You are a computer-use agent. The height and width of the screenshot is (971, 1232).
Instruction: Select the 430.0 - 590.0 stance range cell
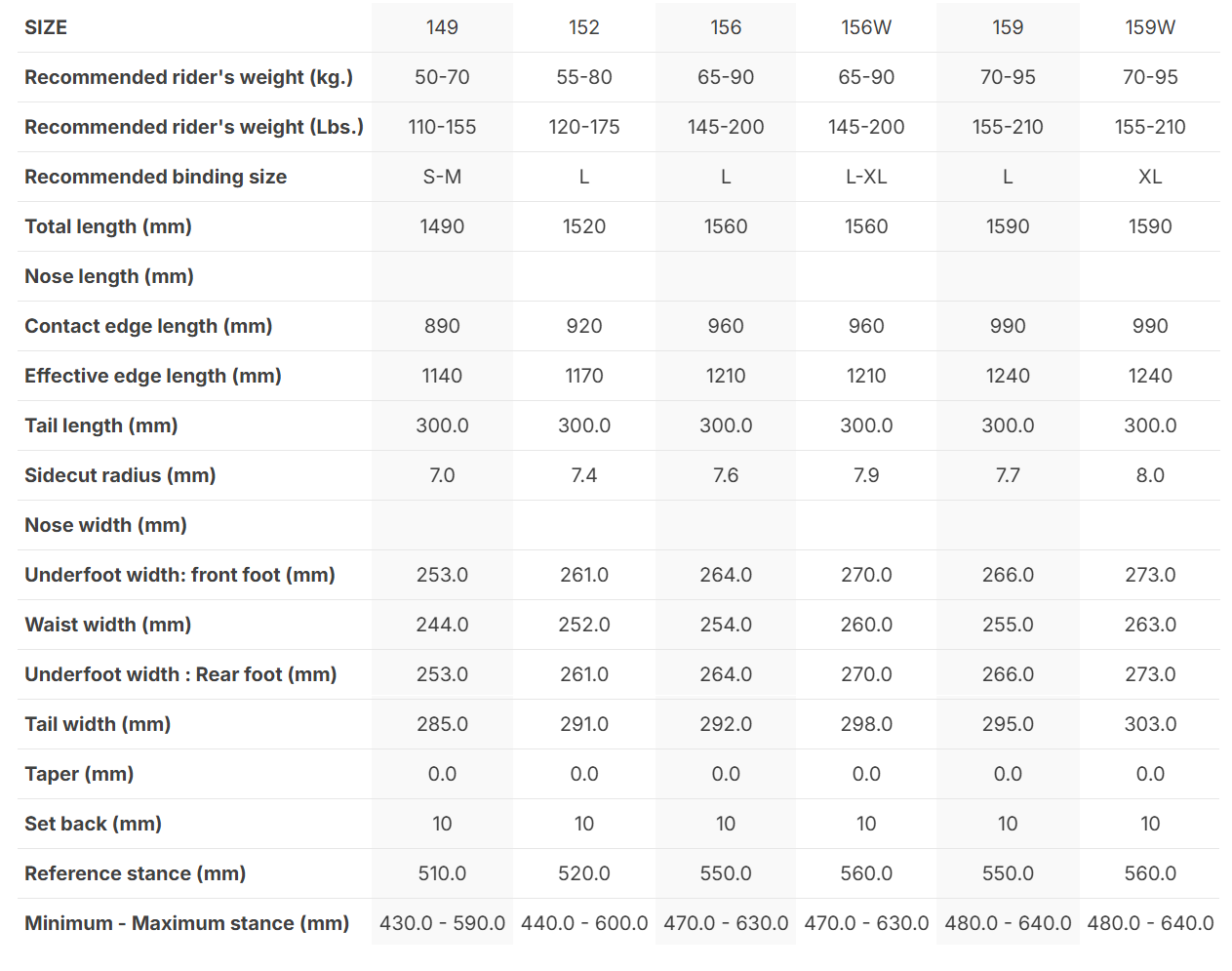[x=442, y=923]
